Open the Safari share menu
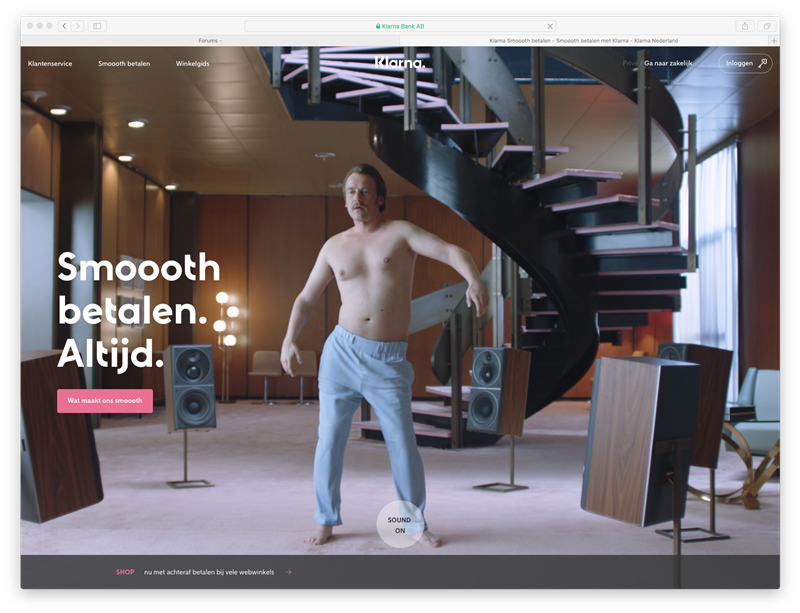The width and height of the screenshot is (800, 613). click(745, 25)
